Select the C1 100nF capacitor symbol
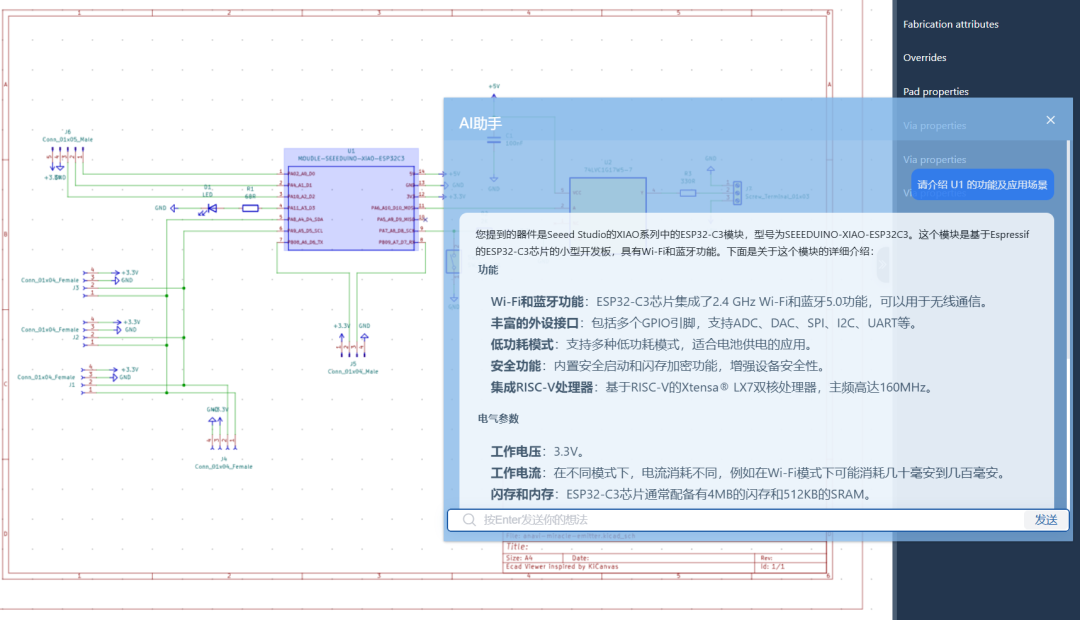 [x=494, y=139]
